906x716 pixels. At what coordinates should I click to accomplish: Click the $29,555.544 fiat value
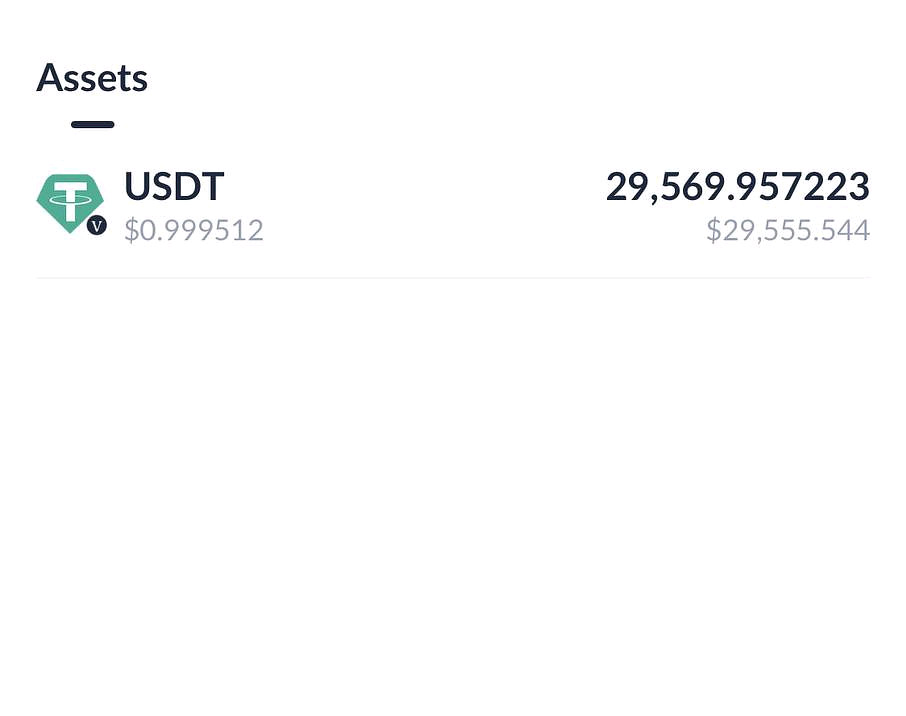click(788, 230)
